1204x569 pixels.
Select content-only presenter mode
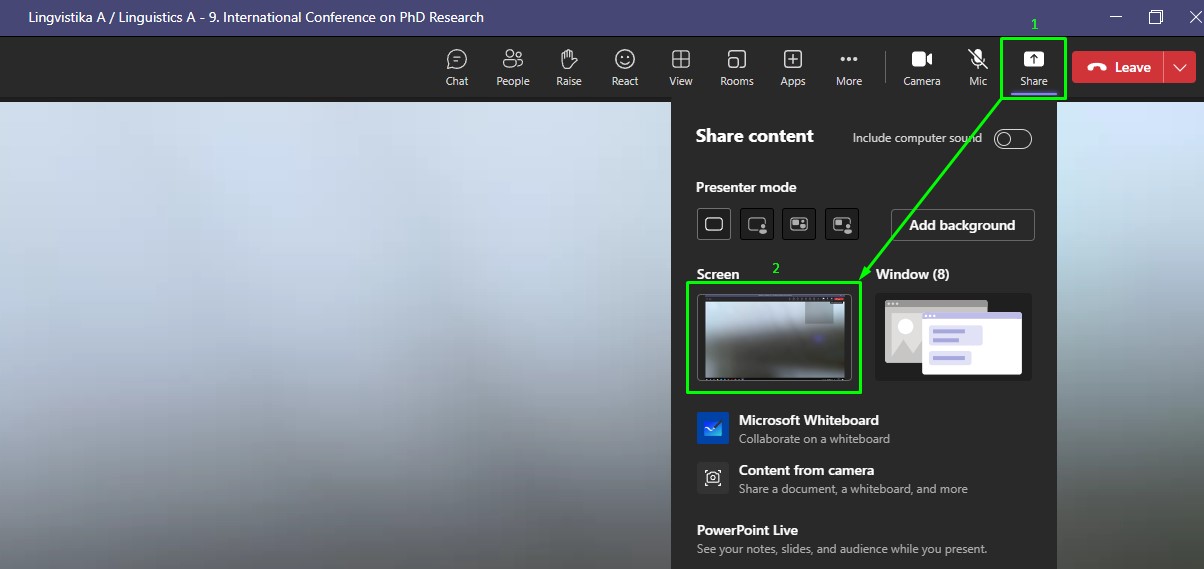tap(714, 224)
